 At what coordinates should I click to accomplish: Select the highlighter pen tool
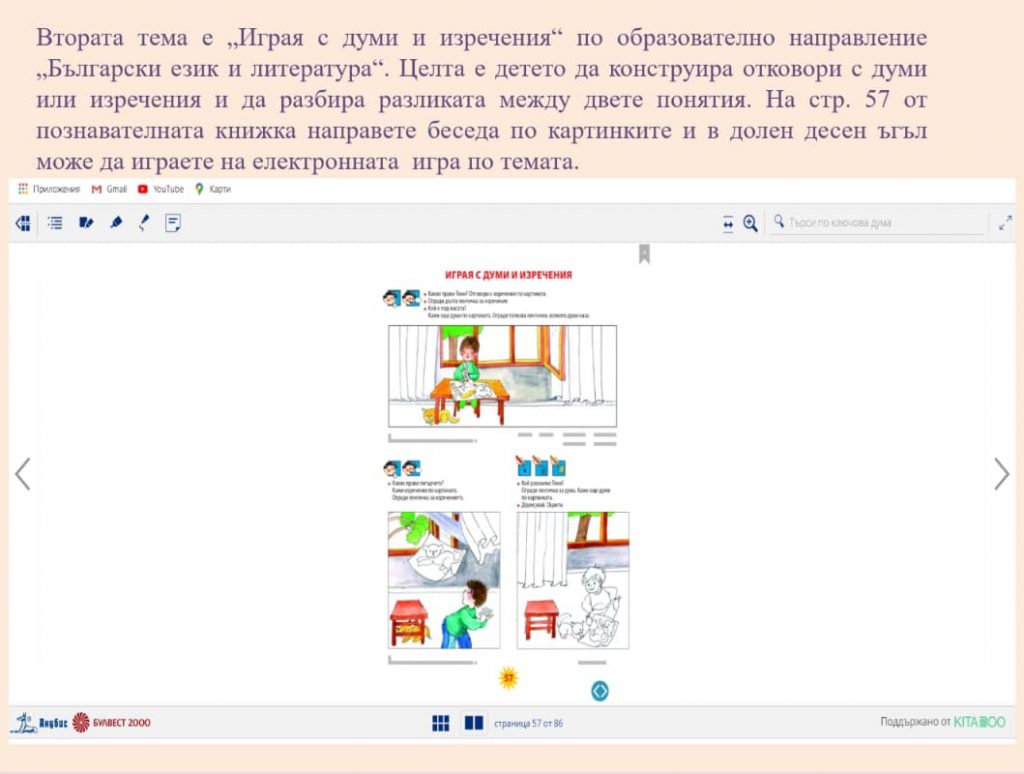[114, 223]
